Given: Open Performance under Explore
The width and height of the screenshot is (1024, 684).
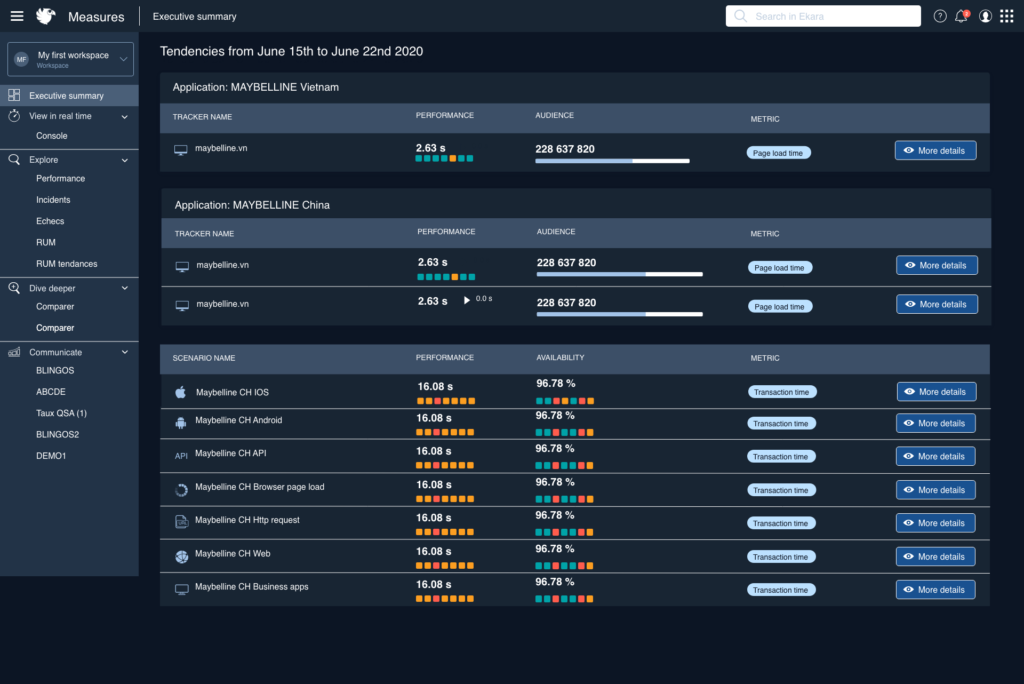Looking at the screenshot, I should [x=60, y=178].
